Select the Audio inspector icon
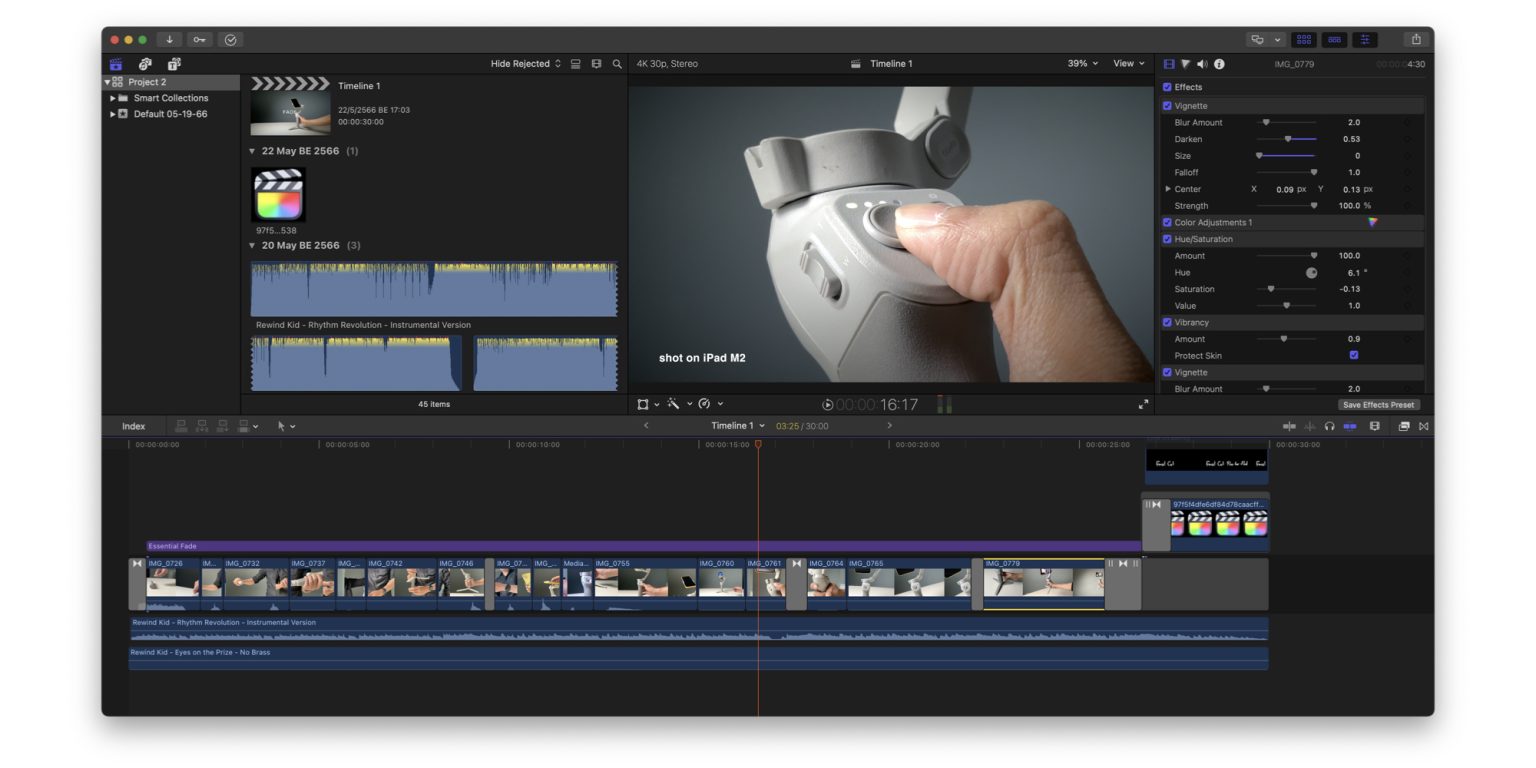 pyautogui.click(x=1202, y=63)
